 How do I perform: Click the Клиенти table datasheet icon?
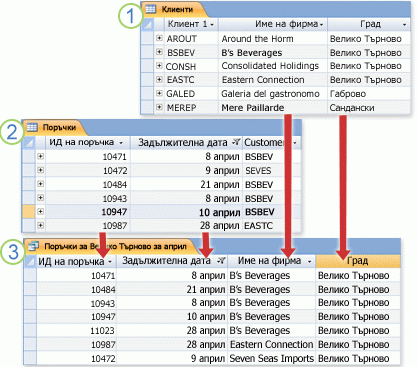pyautogui.click(x=151, y=9)
